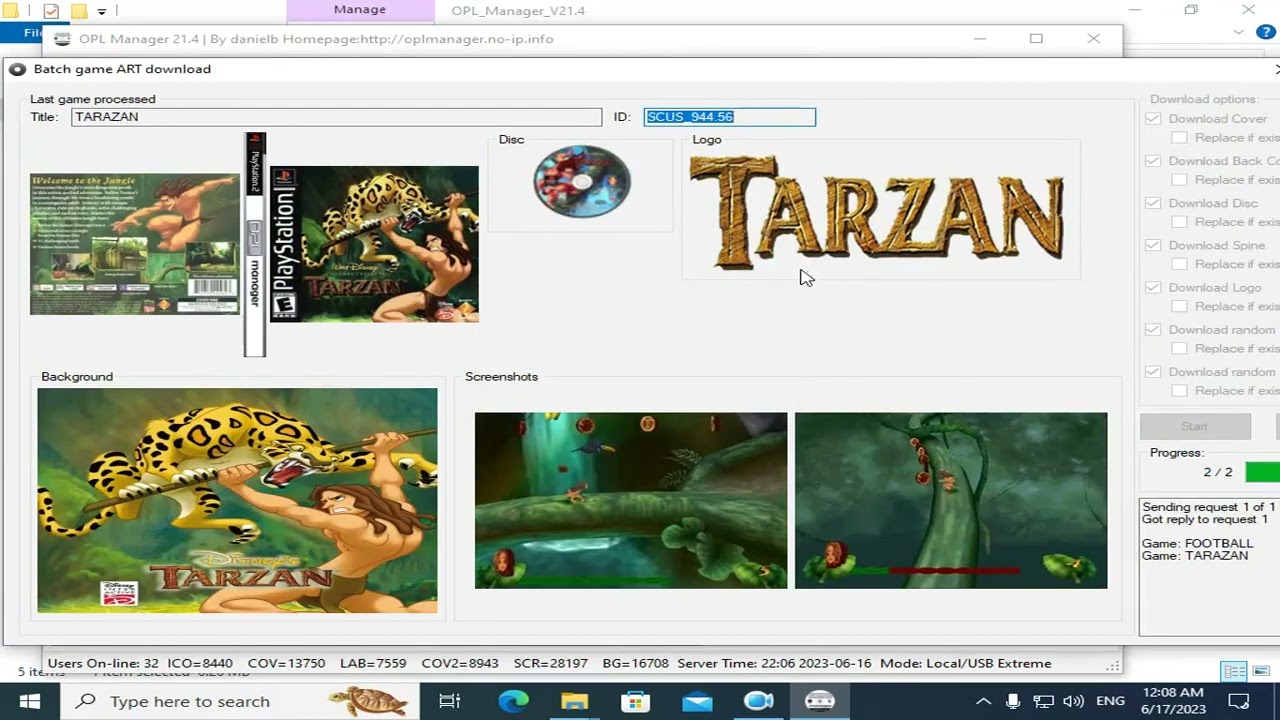1280x720 pixels.
Task: Click the "Sending request 1 of 1" log line
Action: tap(1209, 507)
